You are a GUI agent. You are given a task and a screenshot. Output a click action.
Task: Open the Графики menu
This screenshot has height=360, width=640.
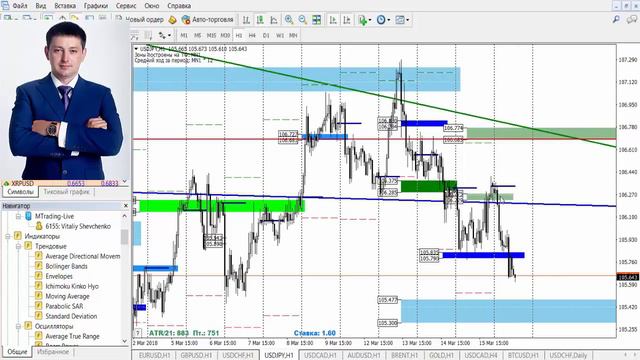coord(96,6)
